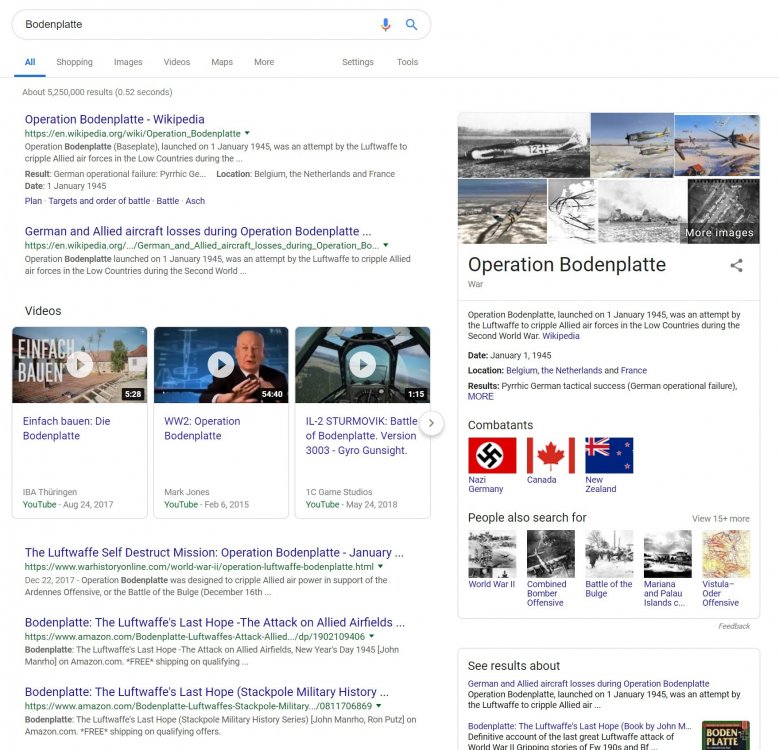This screenshot has width=779, height=750.
Task: Open IL-2 STURMOVIK Battle of Bodenplatte title
Action: (361, 436)
